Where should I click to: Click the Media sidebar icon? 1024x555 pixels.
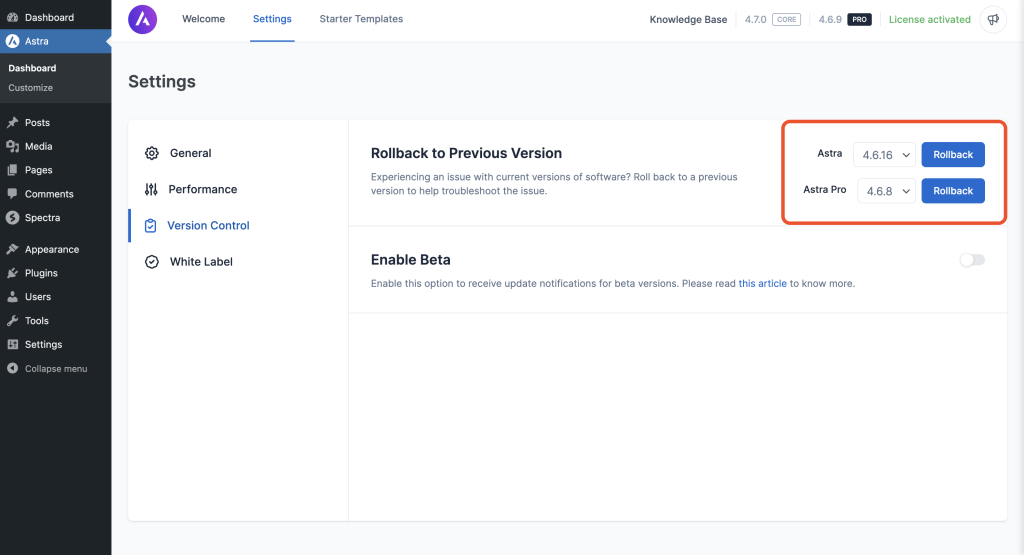tap(12, 146)
